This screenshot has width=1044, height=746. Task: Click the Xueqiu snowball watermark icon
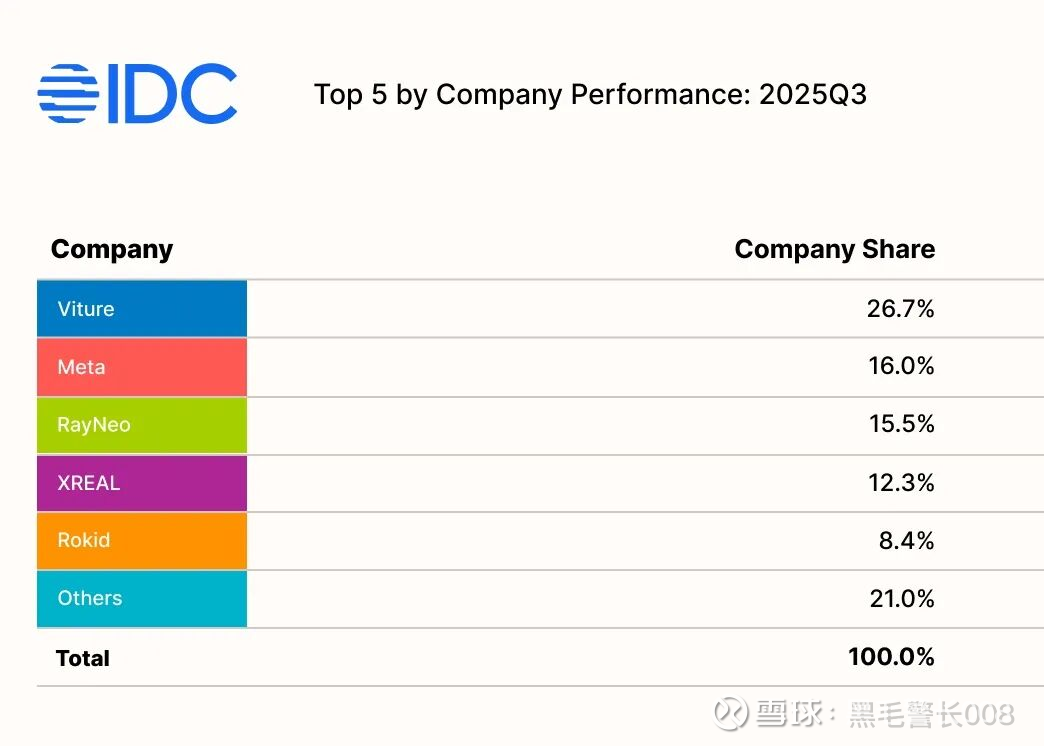(x=730, y=713)
